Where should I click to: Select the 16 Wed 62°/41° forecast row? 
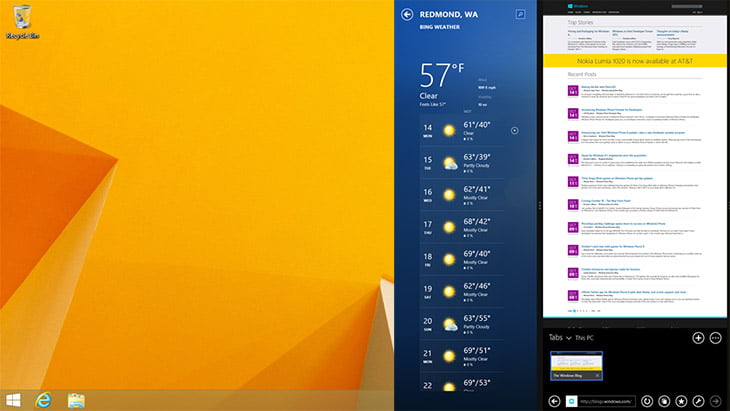tap(462, 195)
